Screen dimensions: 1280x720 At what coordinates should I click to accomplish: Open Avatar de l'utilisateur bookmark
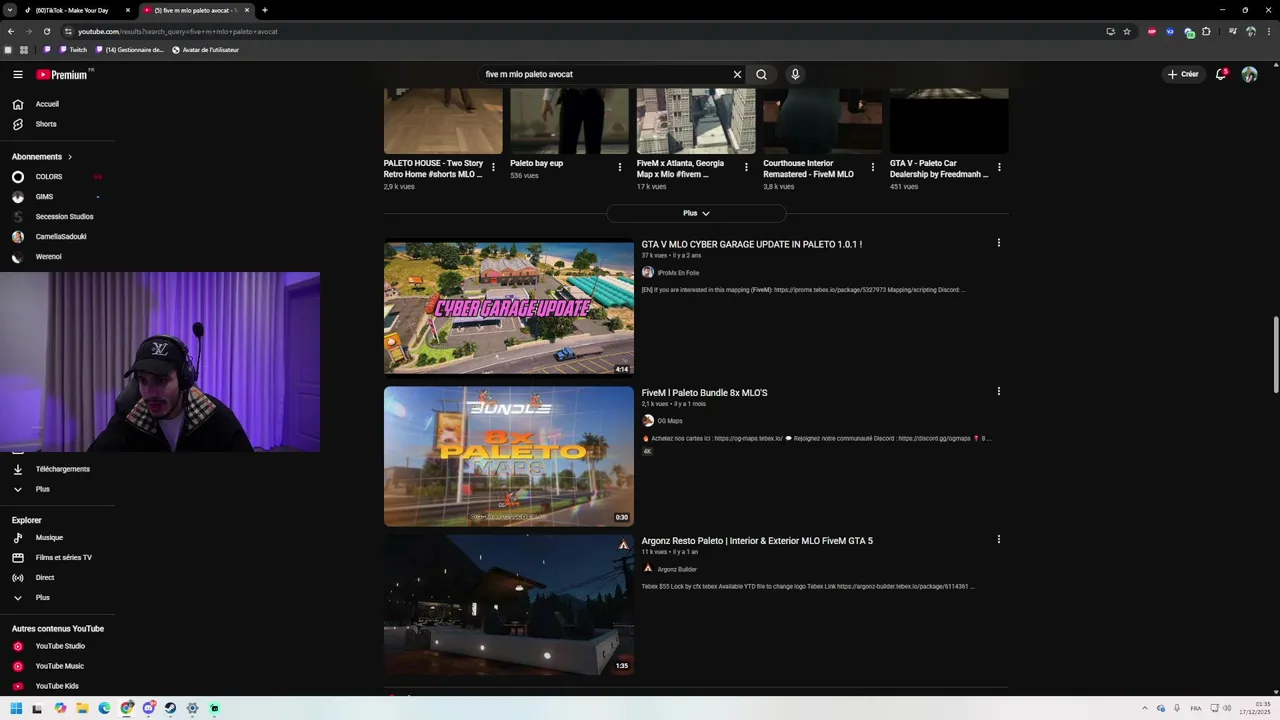click(205, 50)
